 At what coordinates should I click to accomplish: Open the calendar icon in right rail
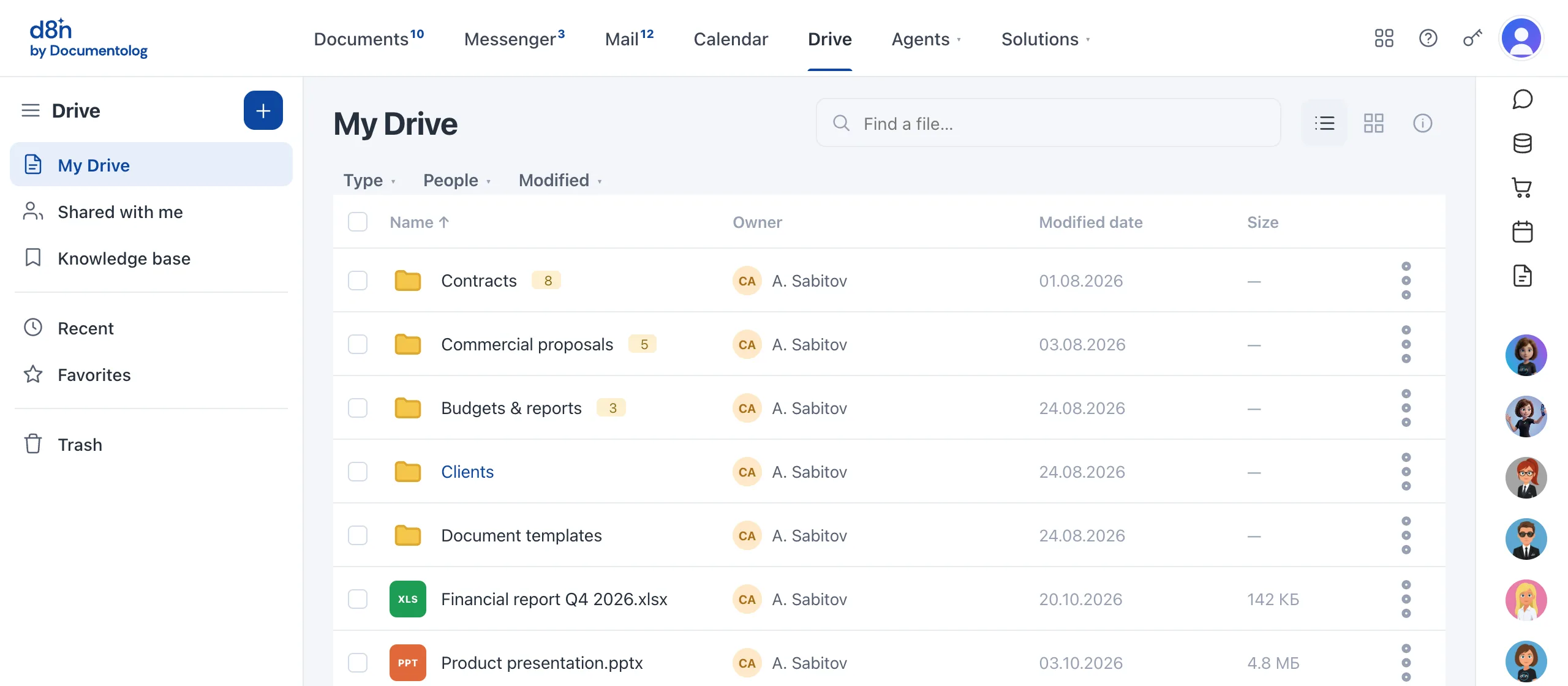[1523, 232]
